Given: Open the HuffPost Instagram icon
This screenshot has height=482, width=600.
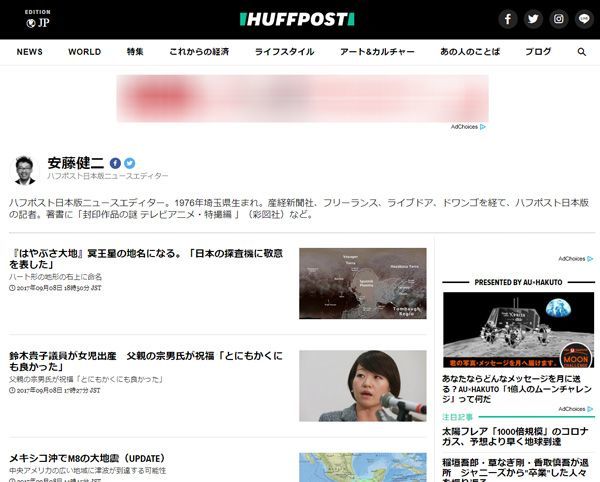Looking at the screenshot, I should pyautogui.click(x=559, y=19).
